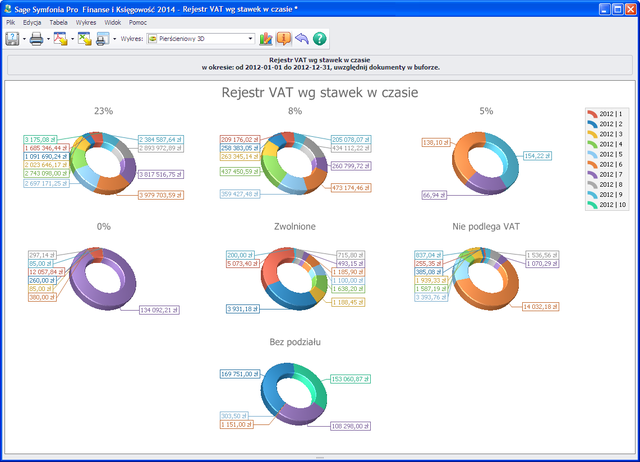Viewport: 640px width, 462px height.
Task: Open the Wykres chart type combo box
Action: tap(200, 39)
